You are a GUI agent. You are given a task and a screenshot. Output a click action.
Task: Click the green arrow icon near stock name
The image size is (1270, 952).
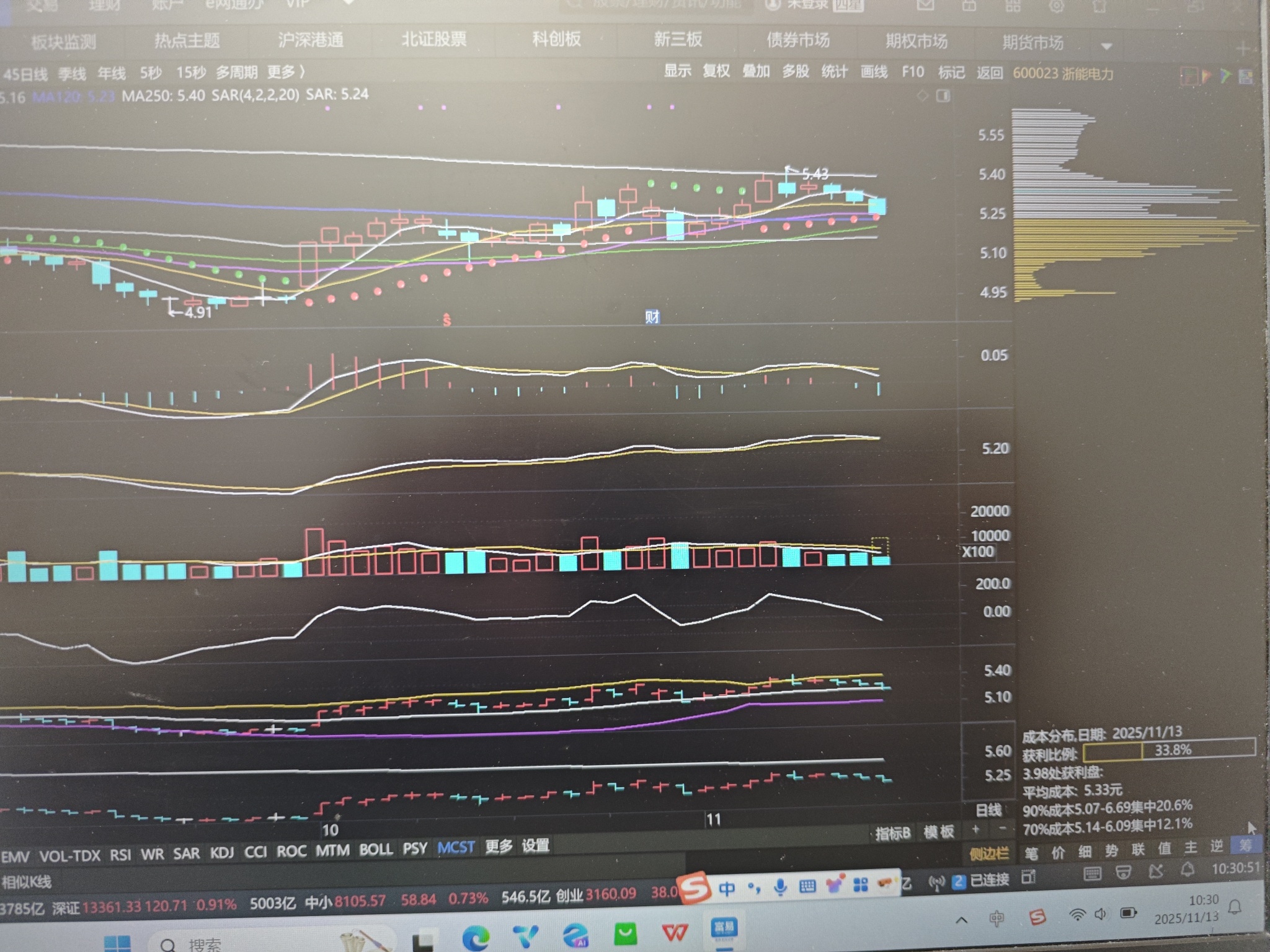1226,76
